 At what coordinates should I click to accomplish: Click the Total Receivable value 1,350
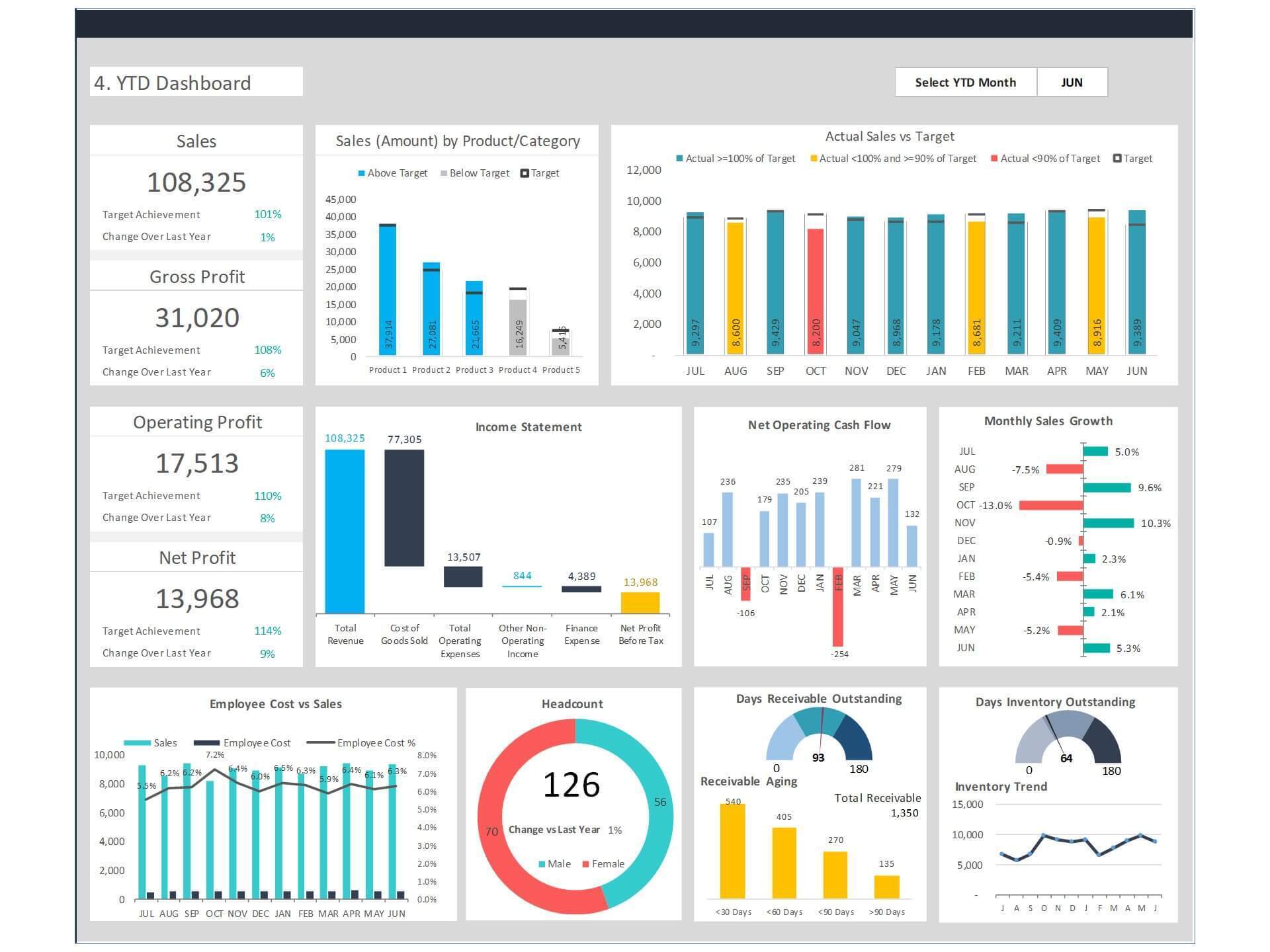tap(904, 813)
